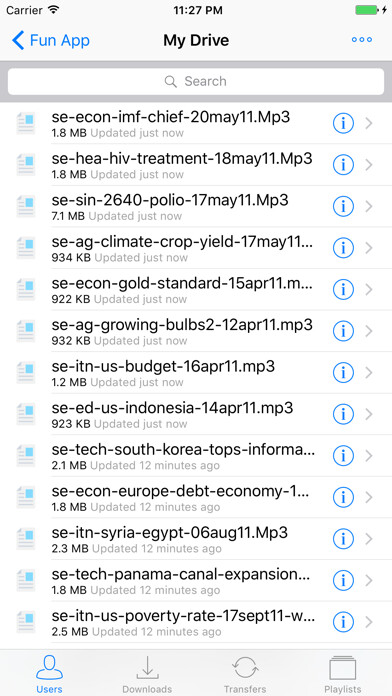
Task: Open info for se-ed-us-indonesia-14apr11.mp3
Action: pos(343,414)
